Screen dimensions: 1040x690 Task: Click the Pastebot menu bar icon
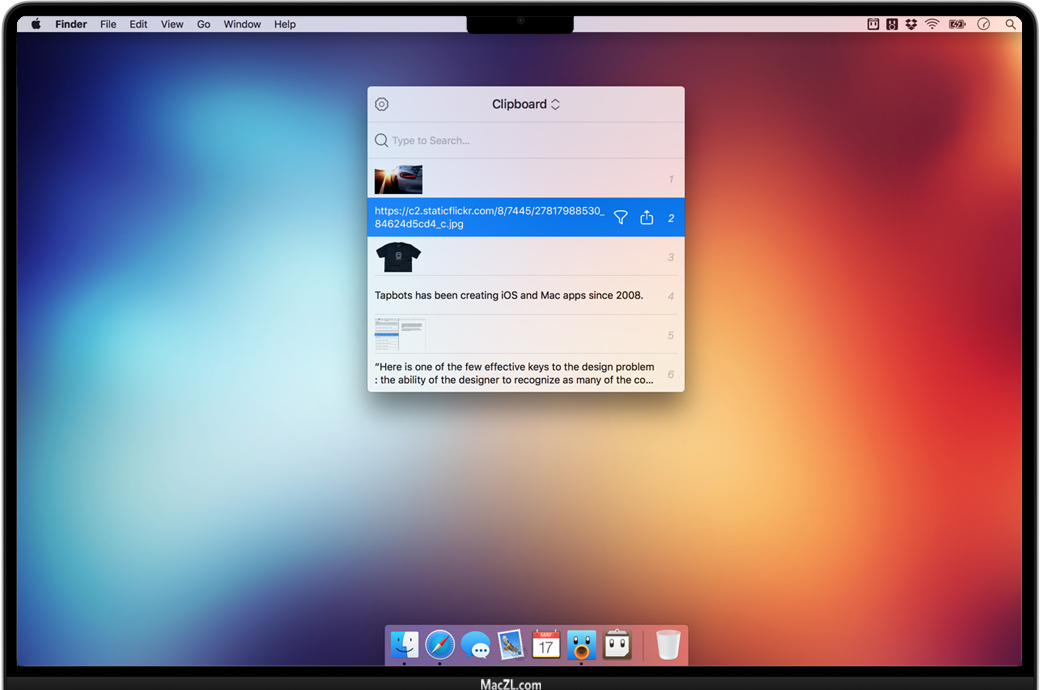873,24
